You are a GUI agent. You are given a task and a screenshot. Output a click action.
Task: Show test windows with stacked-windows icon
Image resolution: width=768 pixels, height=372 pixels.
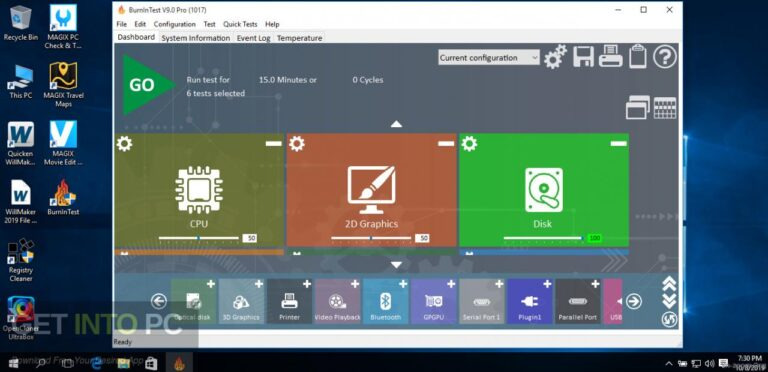[x=638, y=107]
